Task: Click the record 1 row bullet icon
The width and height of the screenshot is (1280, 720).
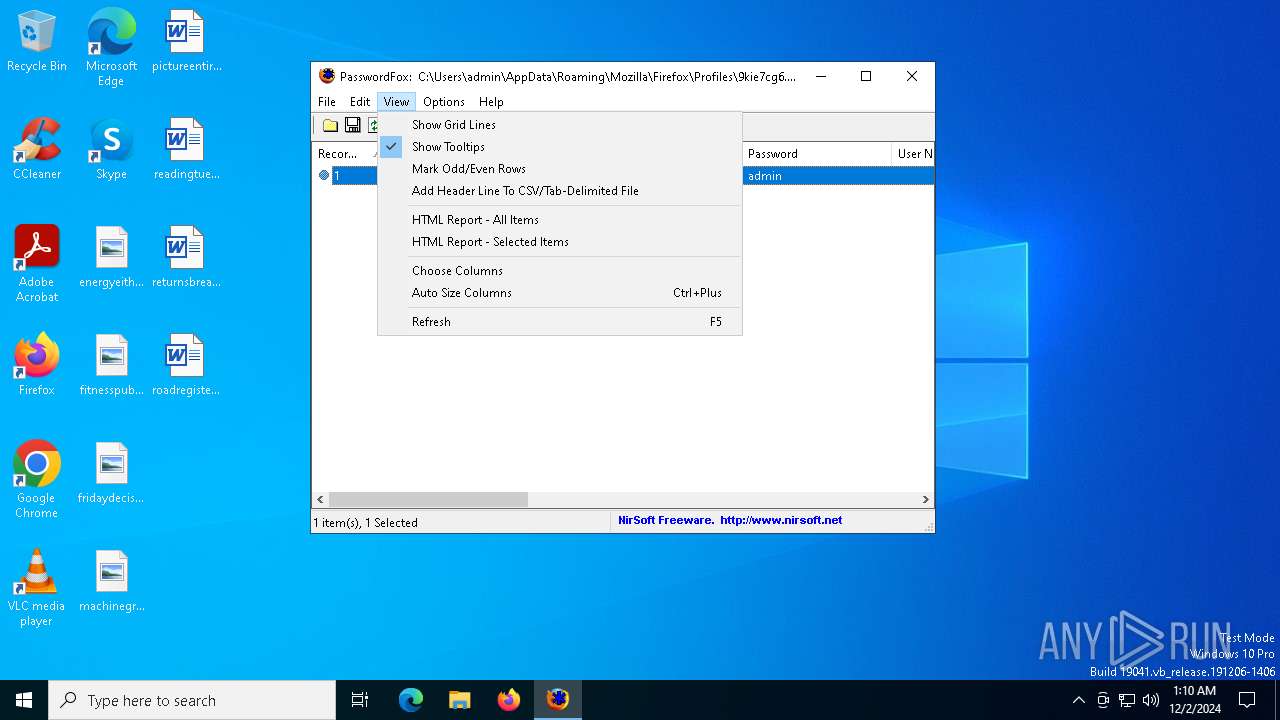Action: click(324, 176)
